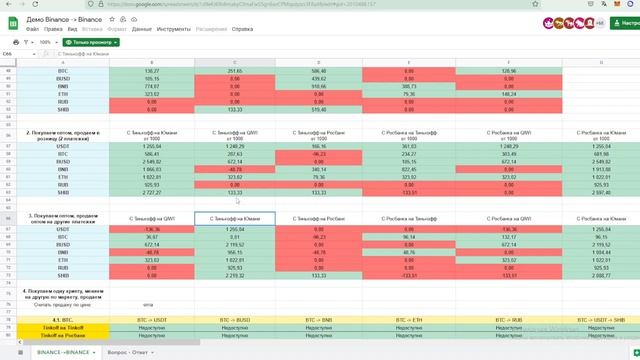The image size is (640, 360).
Task: Click the Считать продажу по цене label
Action: [x=62, y=305]
